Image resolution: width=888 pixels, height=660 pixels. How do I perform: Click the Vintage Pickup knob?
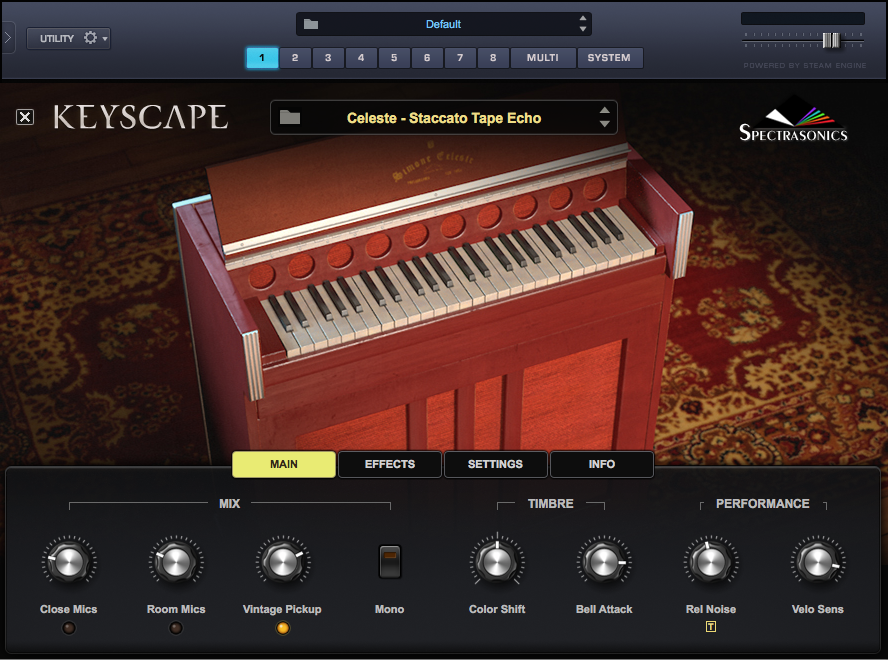[x=283, y=562]
